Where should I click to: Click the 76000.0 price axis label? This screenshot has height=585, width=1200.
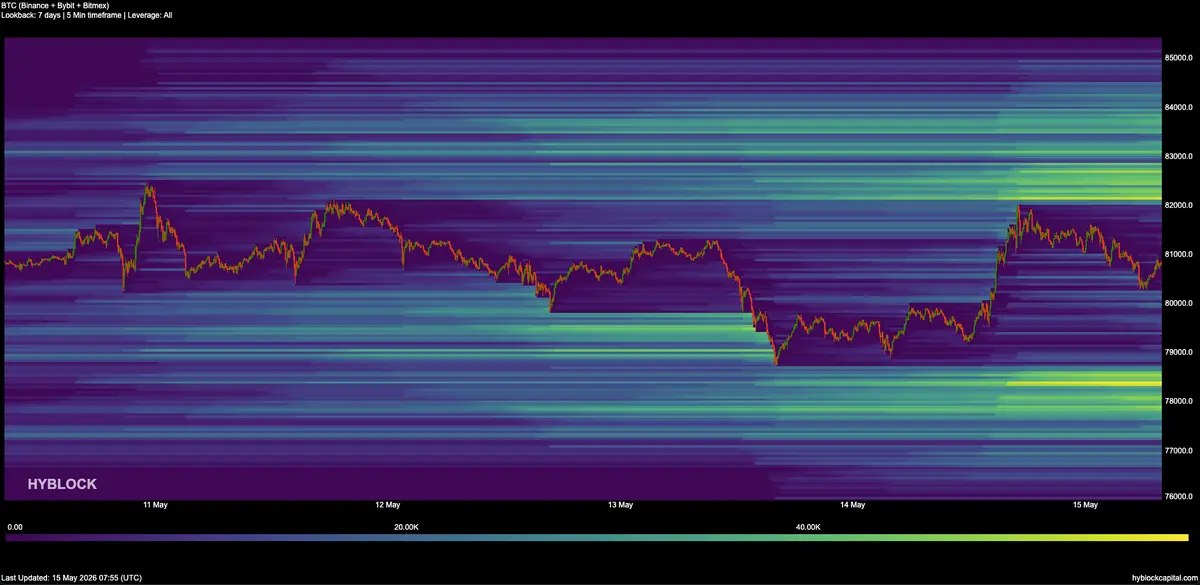1179,496
